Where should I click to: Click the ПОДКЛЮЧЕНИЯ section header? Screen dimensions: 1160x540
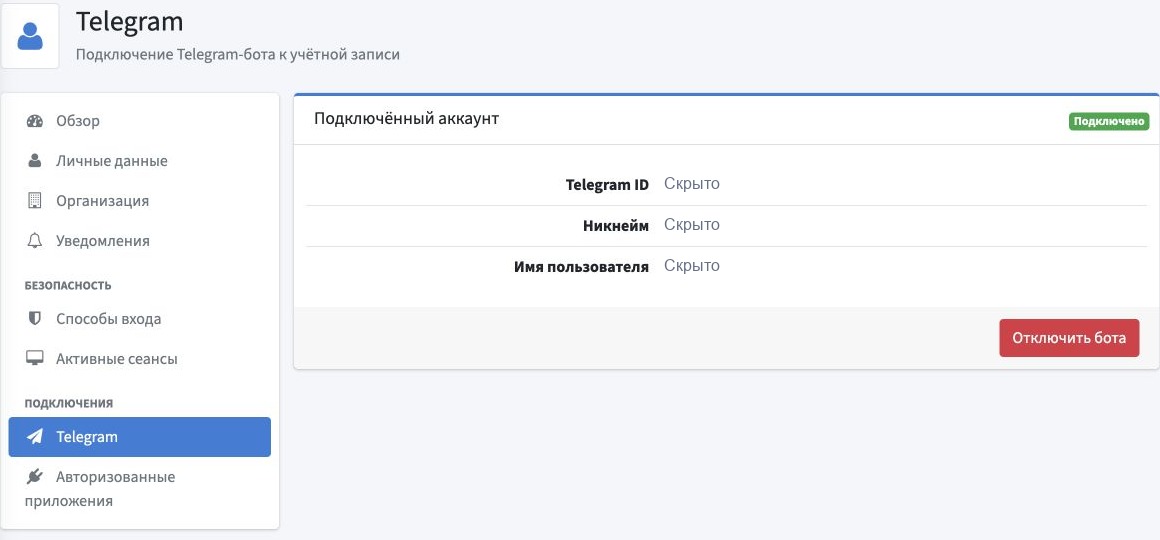(x=69, y=403)
